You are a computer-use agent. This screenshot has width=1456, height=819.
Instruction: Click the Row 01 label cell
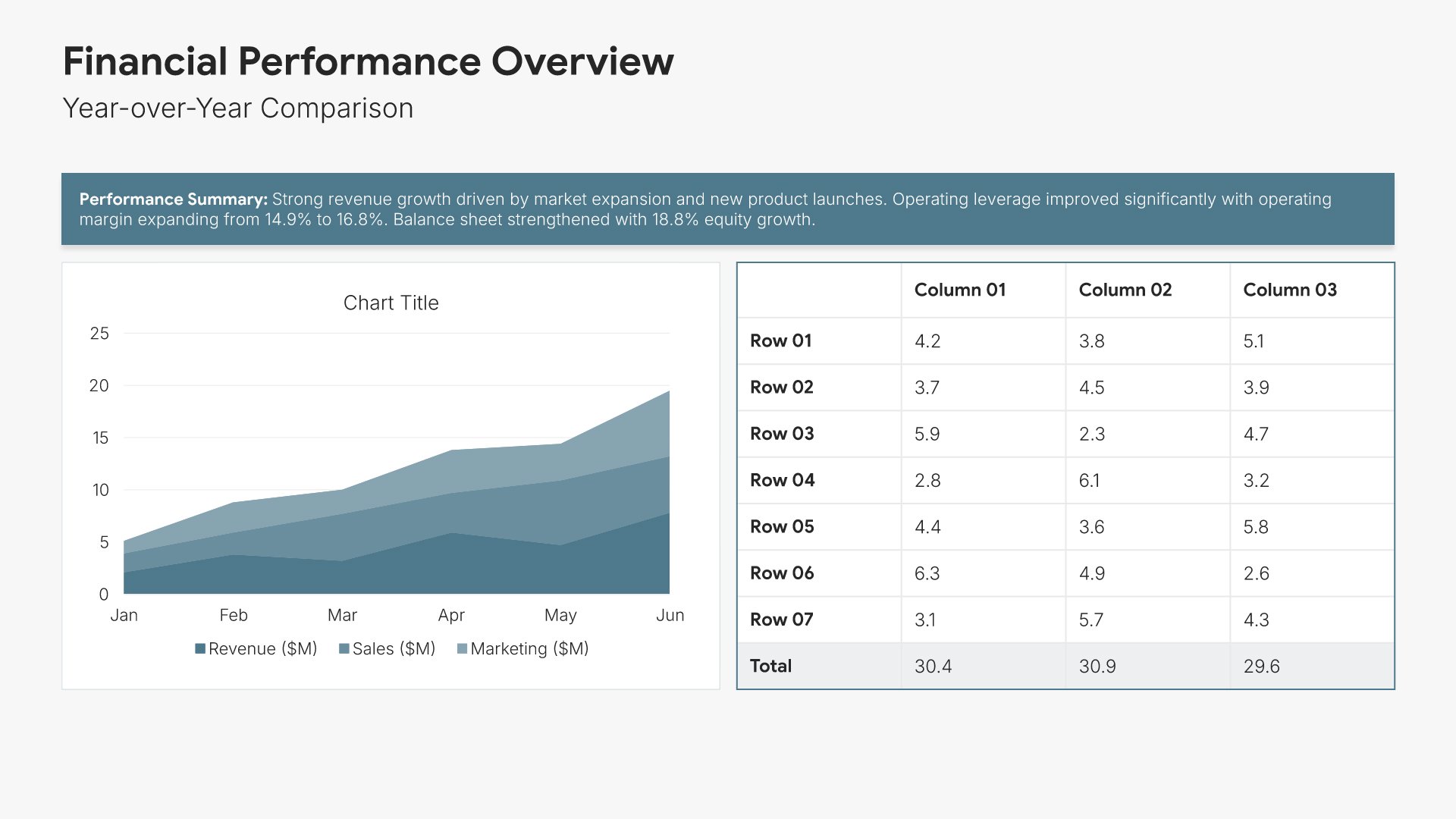pyautogui.click(x=780, y=341)
